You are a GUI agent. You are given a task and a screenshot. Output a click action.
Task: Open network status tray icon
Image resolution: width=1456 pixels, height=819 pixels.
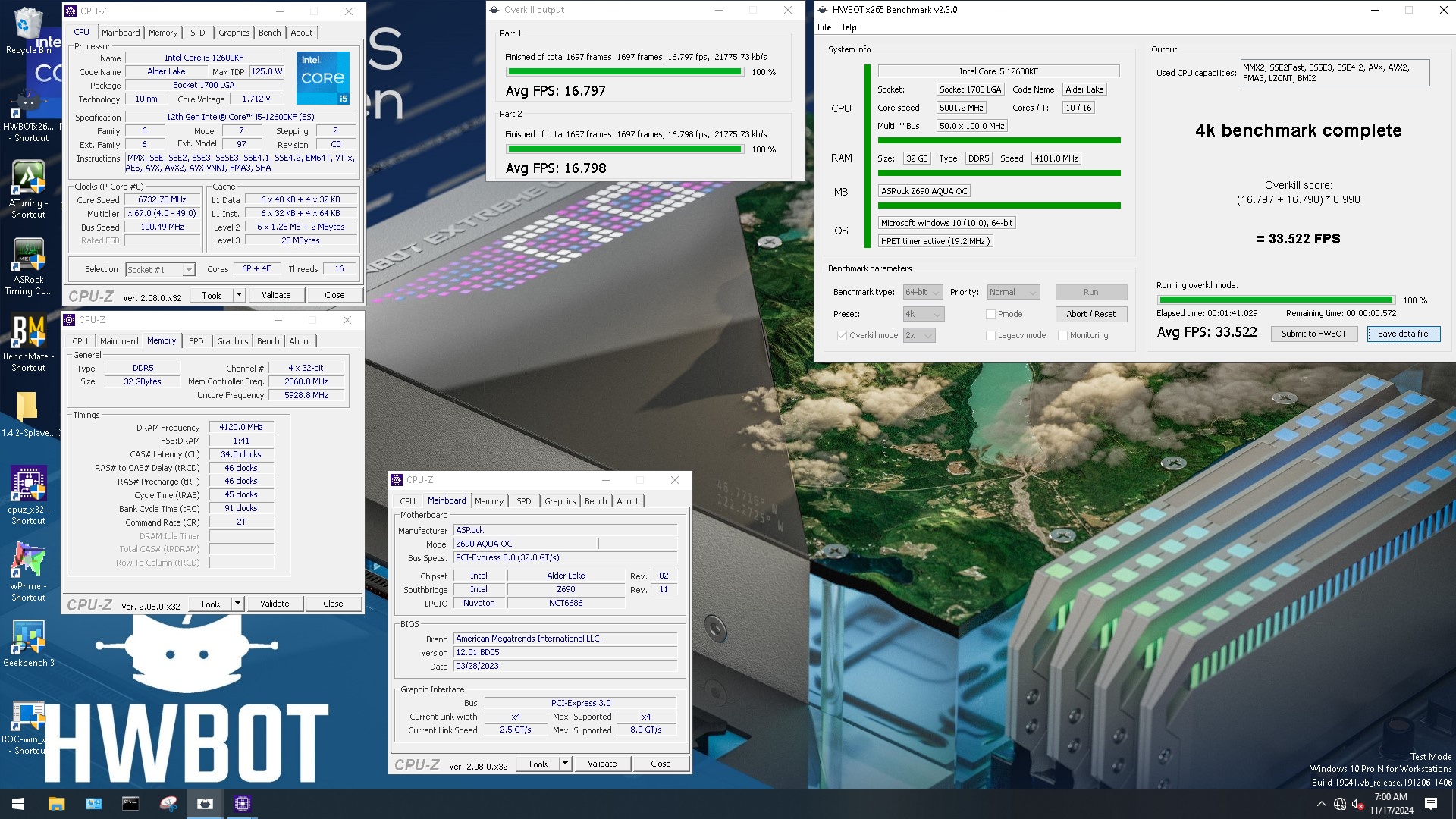click(1340, 804)
